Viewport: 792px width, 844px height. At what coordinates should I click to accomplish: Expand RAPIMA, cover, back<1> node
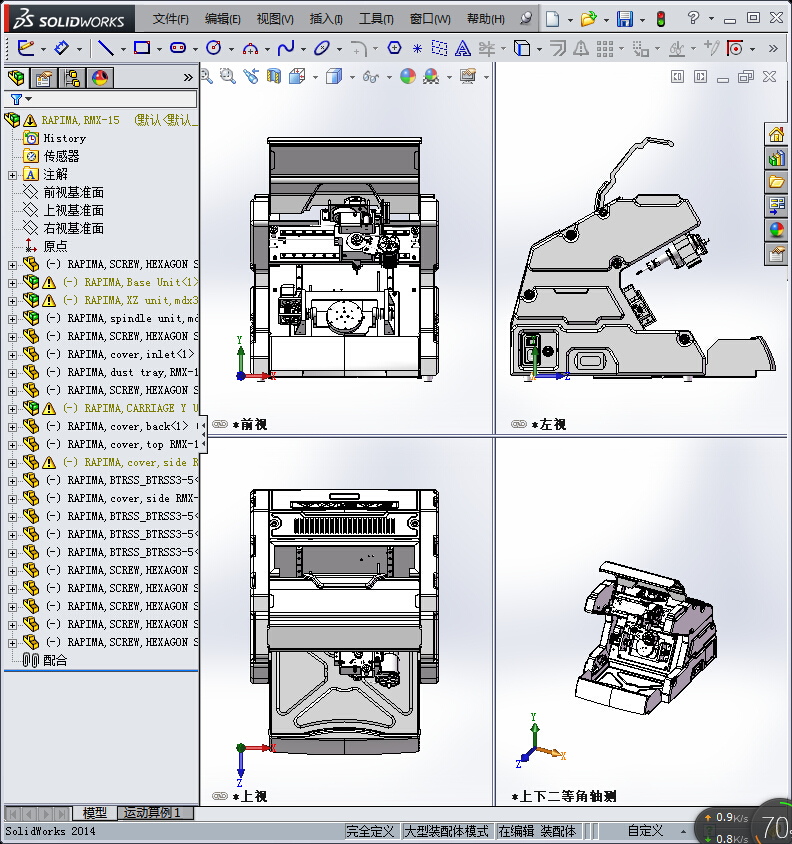(12, 427)
